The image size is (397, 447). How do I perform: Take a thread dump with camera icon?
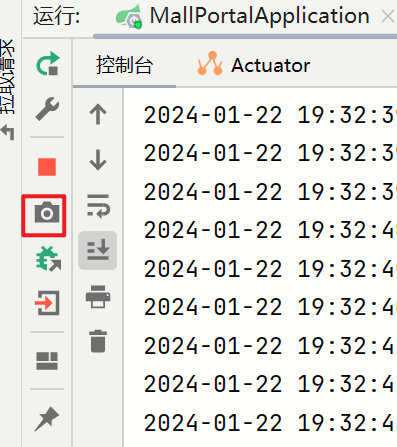point(47,213)
